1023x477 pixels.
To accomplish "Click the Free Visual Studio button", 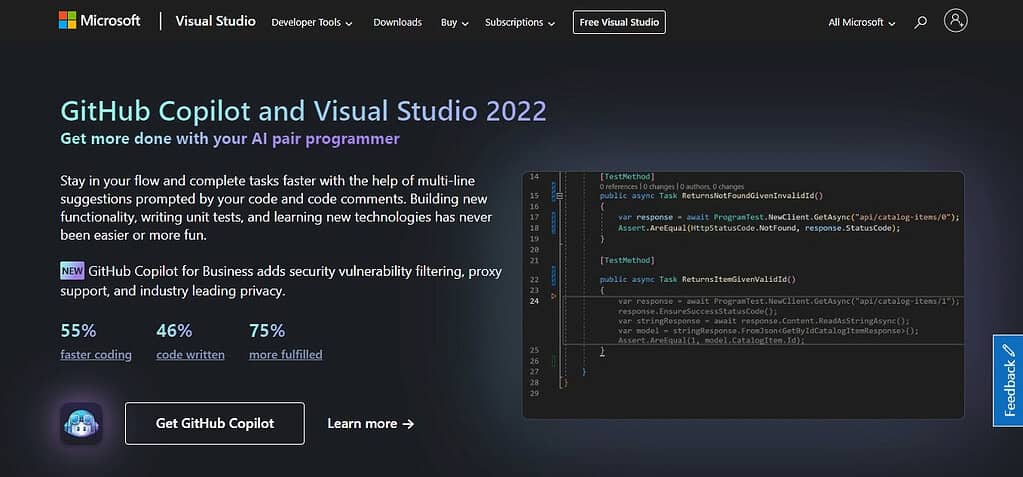I will pyautogui.click(x=619, y=22).
